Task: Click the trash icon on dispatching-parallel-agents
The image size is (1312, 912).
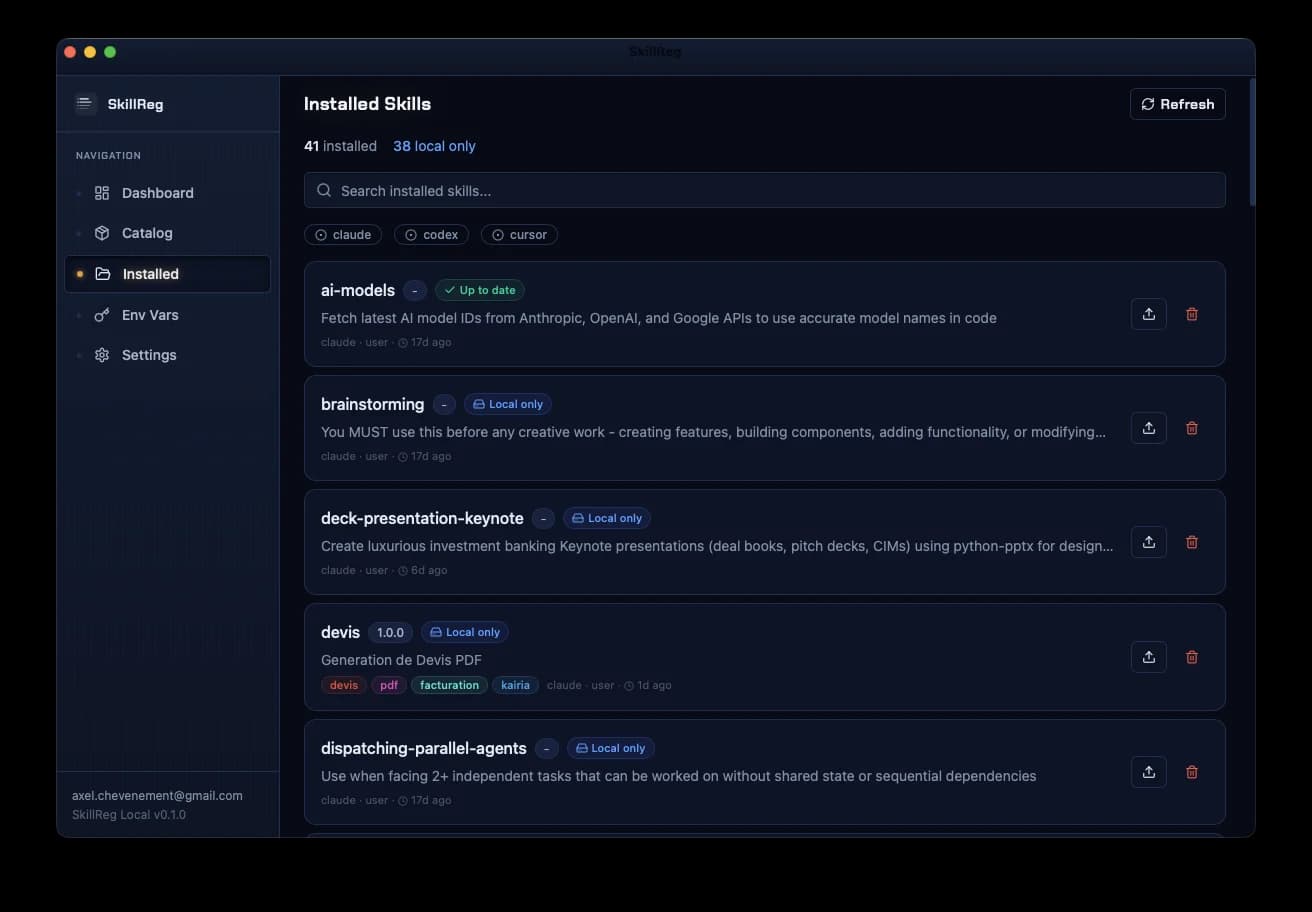Action: click(1192, 772)
